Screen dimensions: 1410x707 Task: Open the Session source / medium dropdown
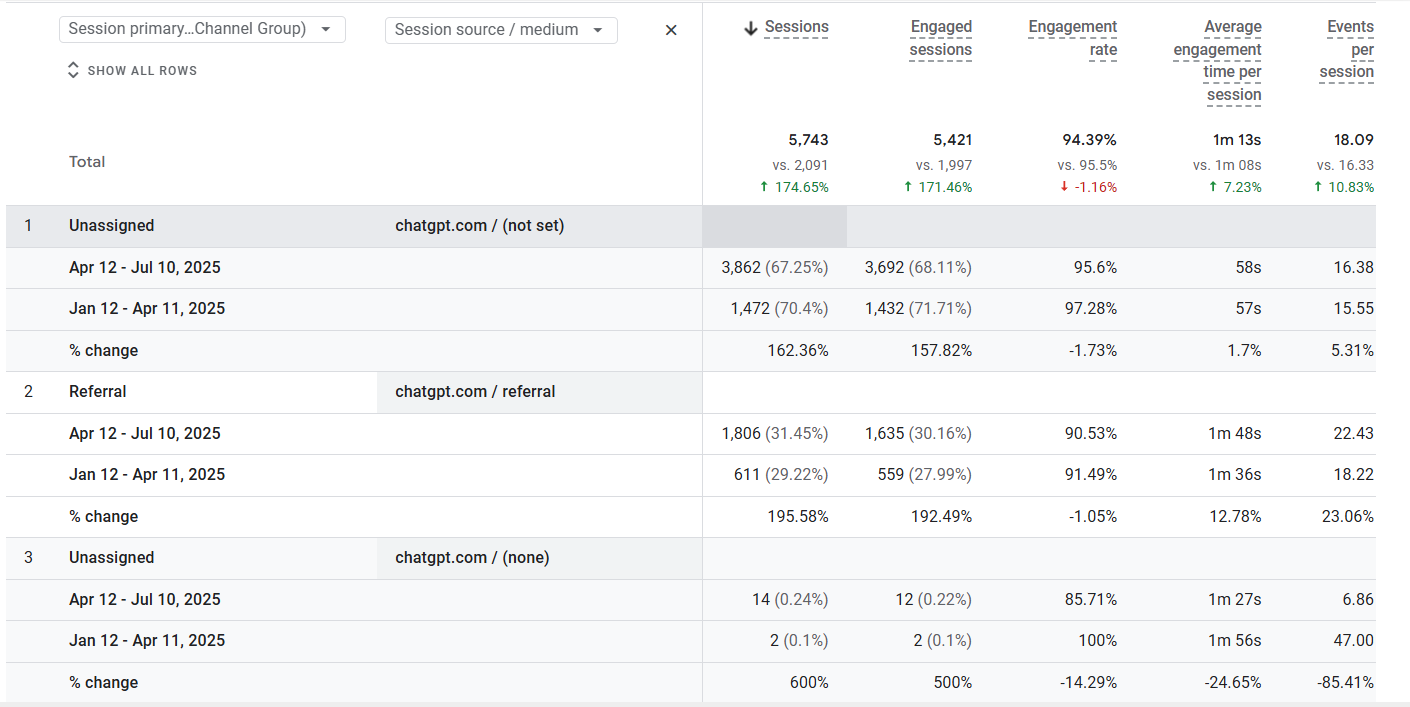click(500, 30)
